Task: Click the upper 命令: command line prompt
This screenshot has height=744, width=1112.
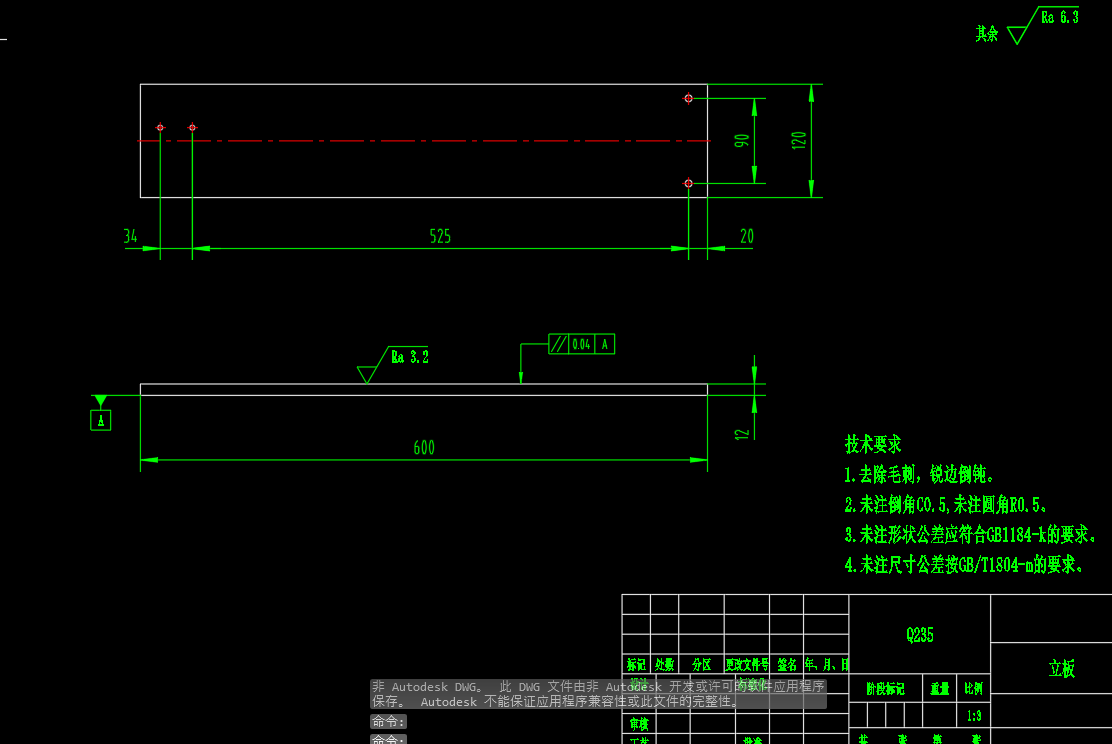Action: [x=388, y=721]
